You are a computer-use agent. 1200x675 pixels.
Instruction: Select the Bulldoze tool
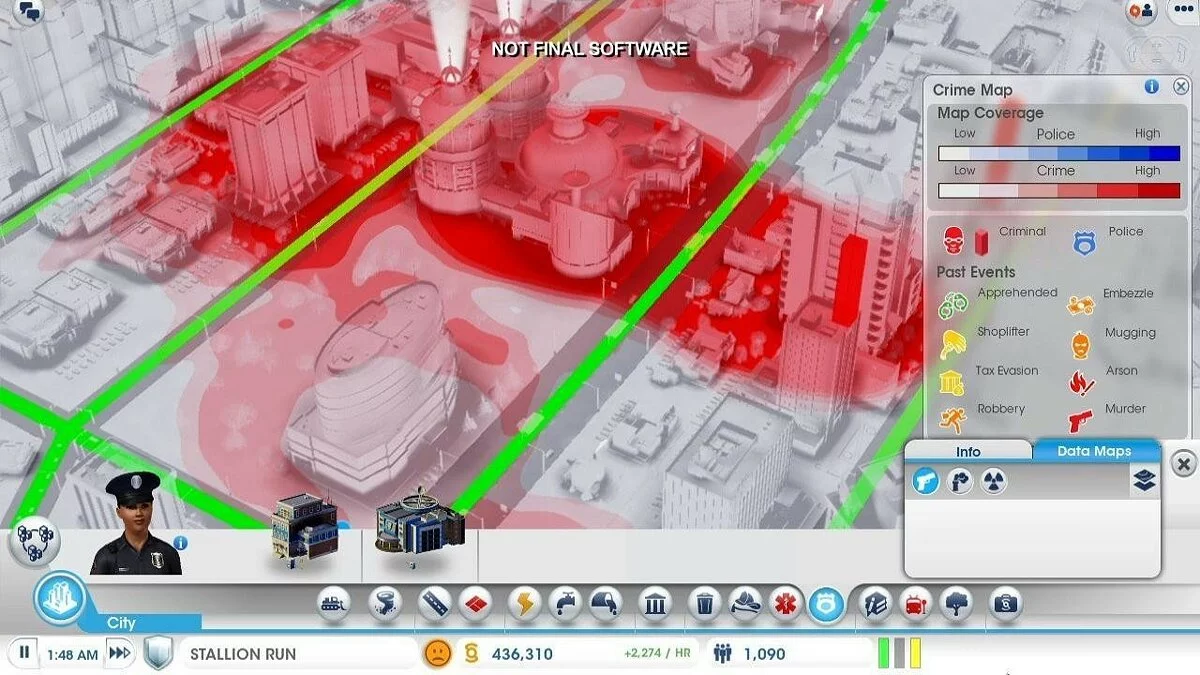click(x=334, y=603)
